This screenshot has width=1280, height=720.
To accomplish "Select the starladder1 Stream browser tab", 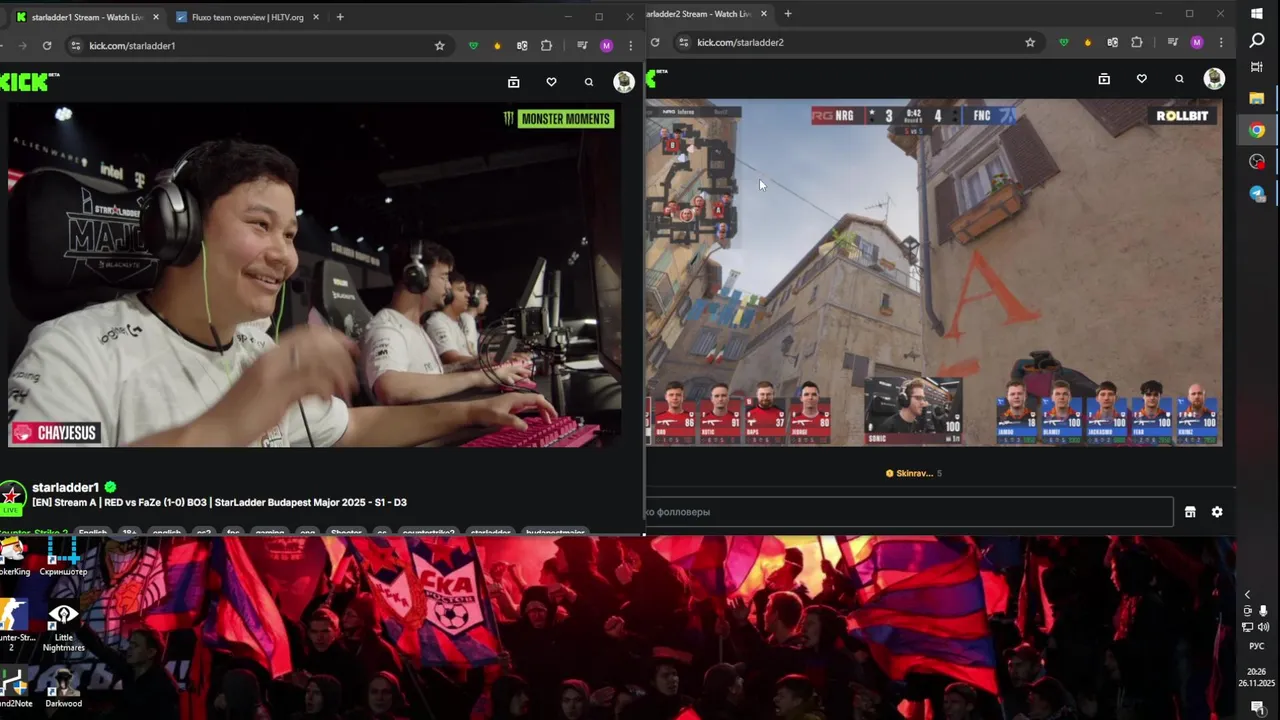I will pyautogui.click(x=88, y=17).
